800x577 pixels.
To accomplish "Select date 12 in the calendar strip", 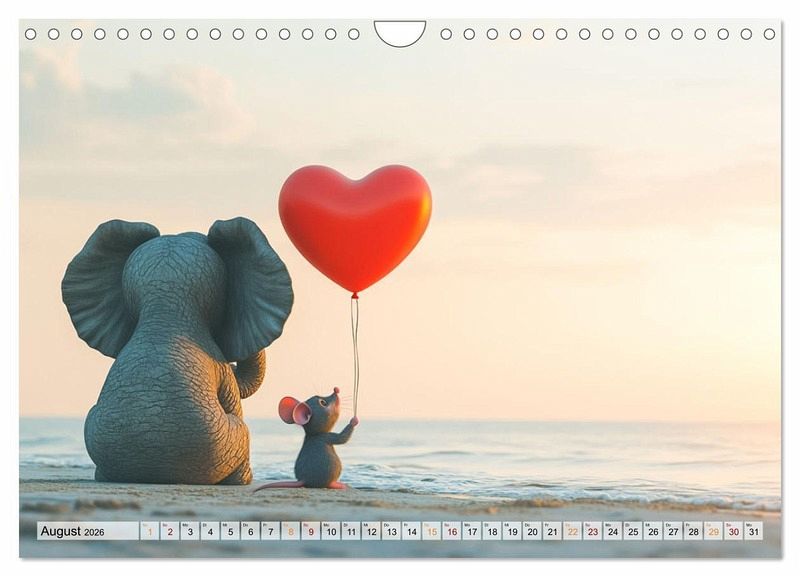I will [x=371, y=531].
